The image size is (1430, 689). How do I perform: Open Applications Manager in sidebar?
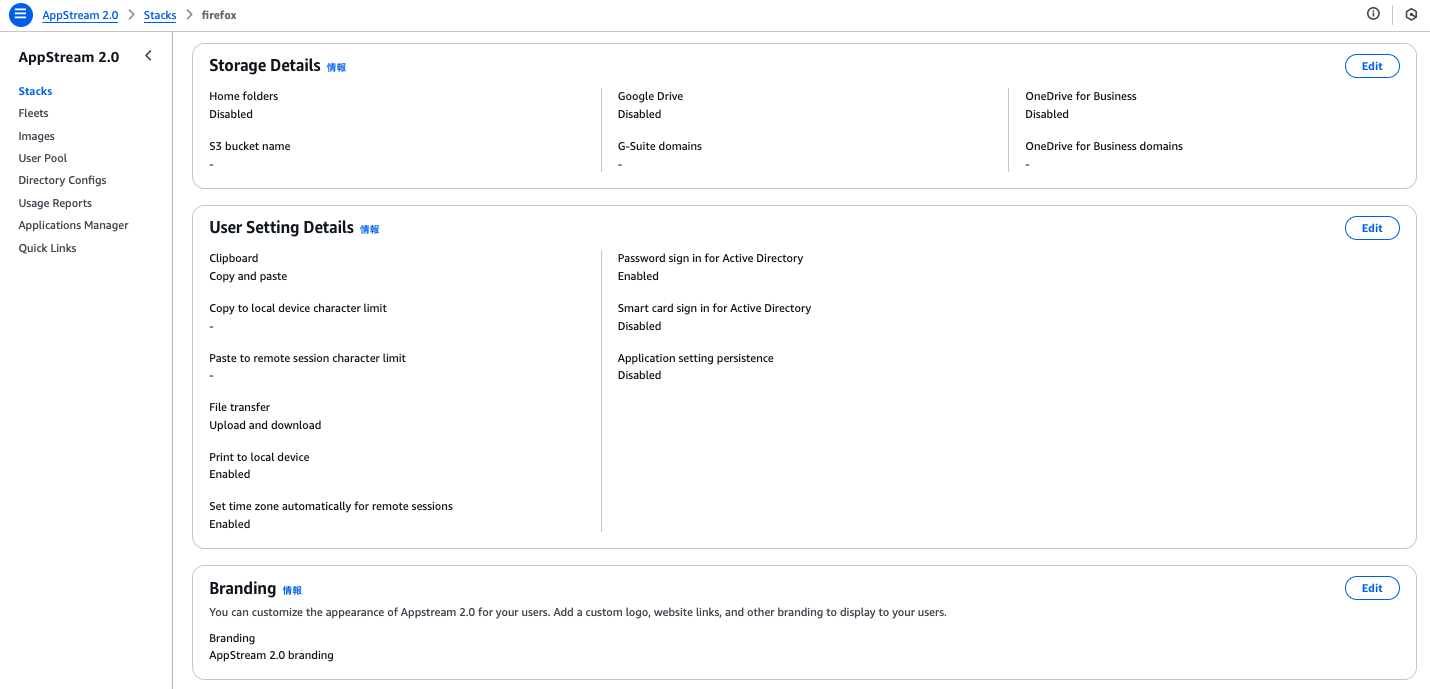(73, 225)
